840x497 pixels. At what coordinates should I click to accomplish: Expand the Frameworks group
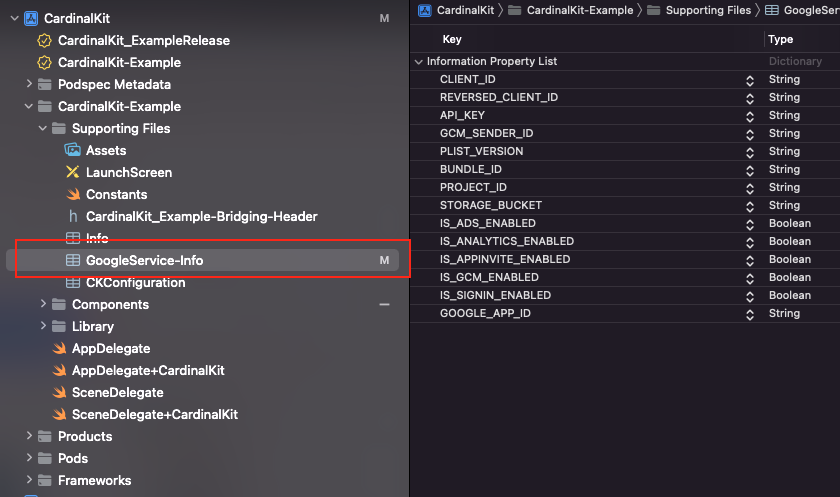coord(29,479)
